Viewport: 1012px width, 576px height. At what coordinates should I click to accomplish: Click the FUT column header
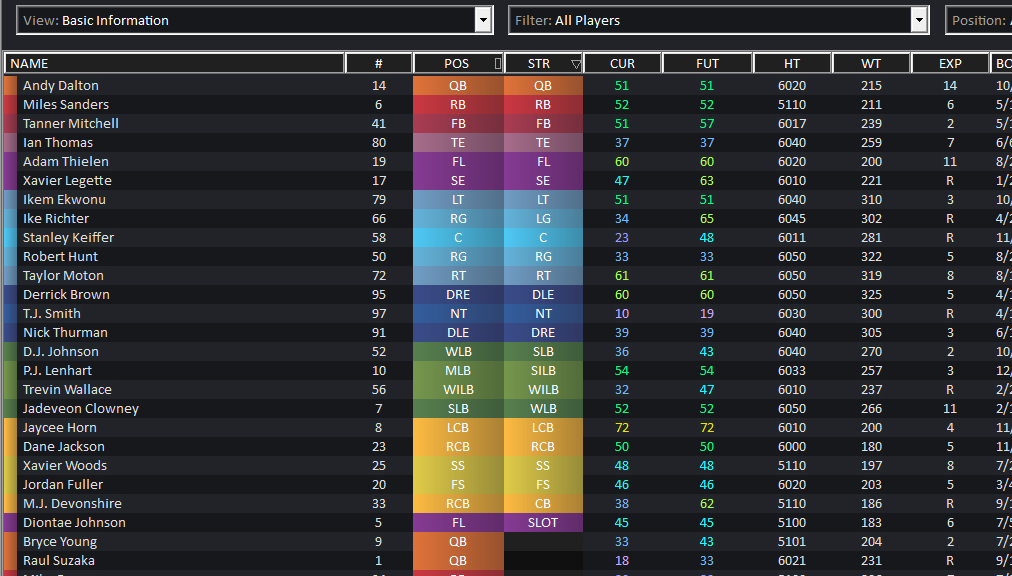[x=707, y=63]
